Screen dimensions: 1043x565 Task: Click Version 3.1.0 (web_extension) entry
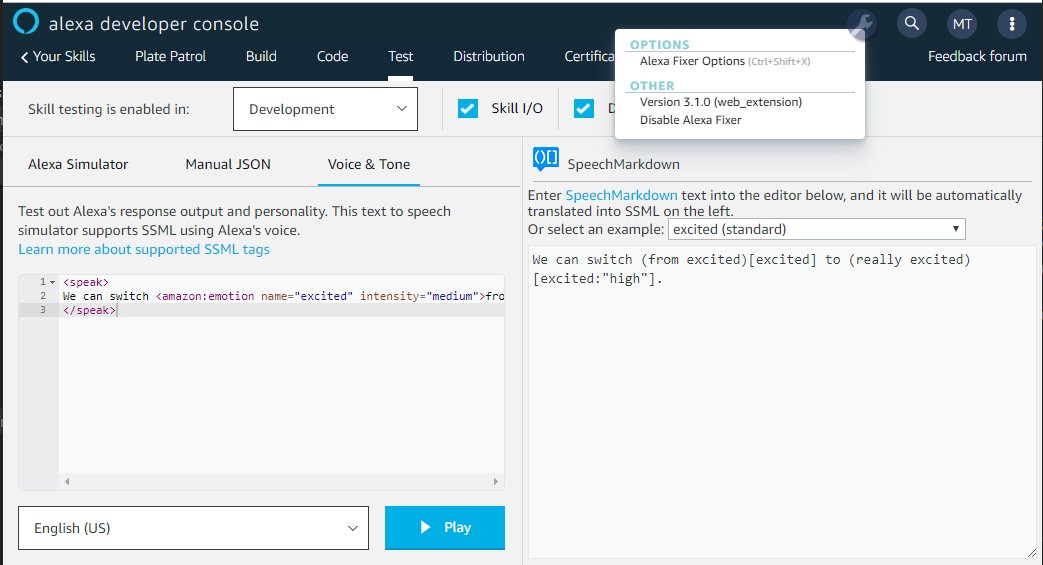click(x=721, y=102)
